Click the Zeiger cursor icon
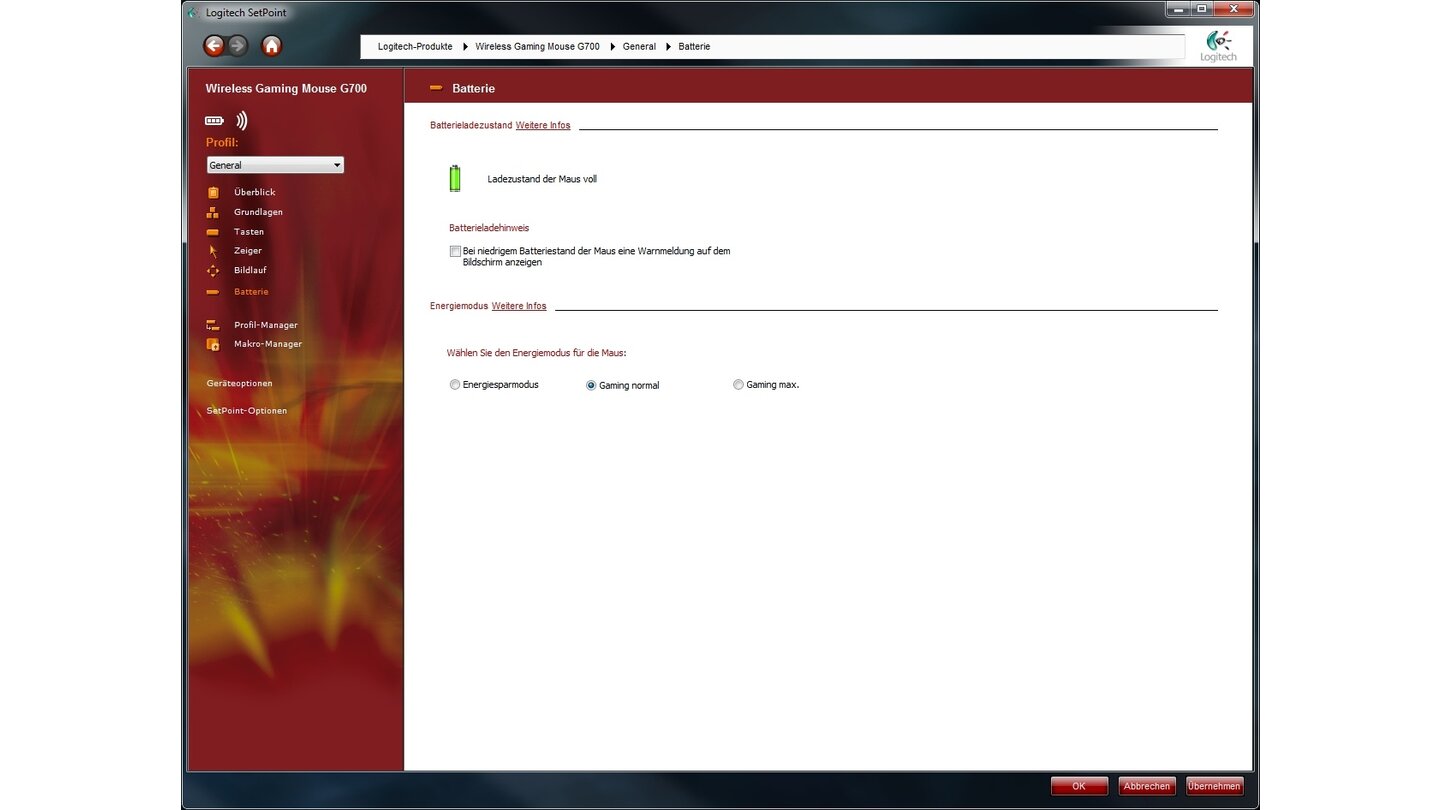 (x=212, y=251)
